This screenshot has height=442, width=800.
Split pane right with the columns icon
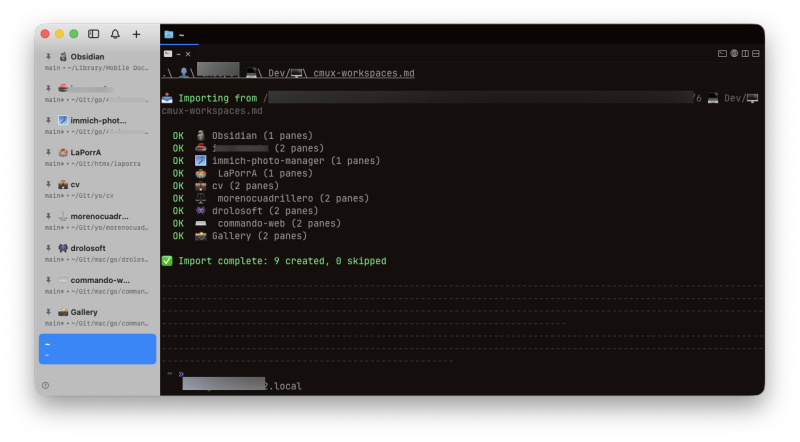pos(744,54)
